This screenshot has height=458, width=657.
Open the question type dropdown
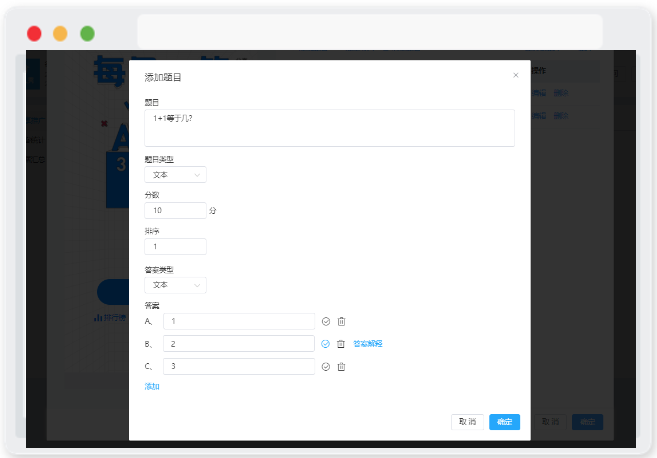click(175, 175)
